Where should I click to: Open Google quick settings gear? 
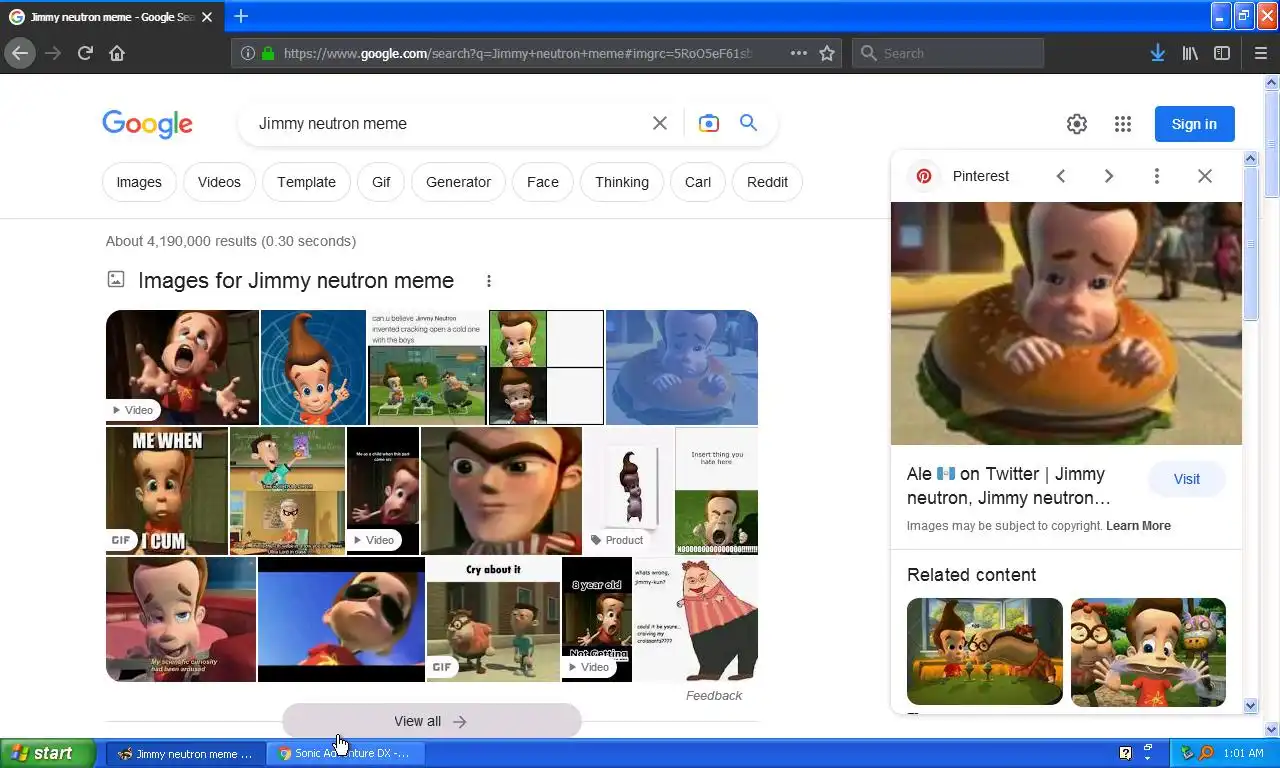pyautogui.click(x=1077, y=124)
